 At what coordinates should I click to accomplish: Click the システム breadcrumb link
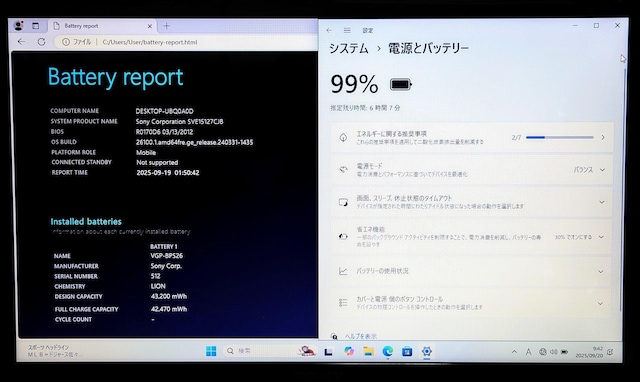pyautogui.click(x=349, y=48)
